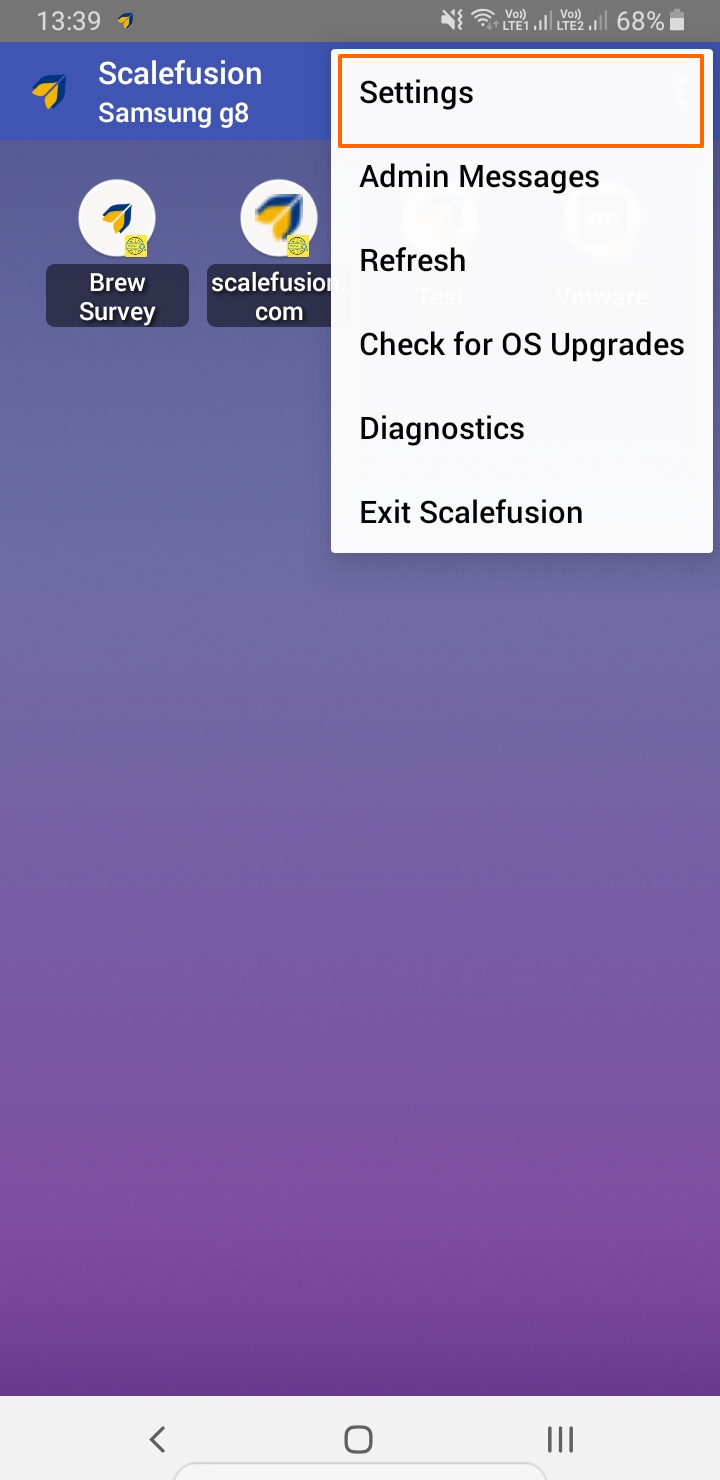Choose Refresh in the menu
Image resolution: width=720 pixels, height=1480 pixels.
point(521,261)
